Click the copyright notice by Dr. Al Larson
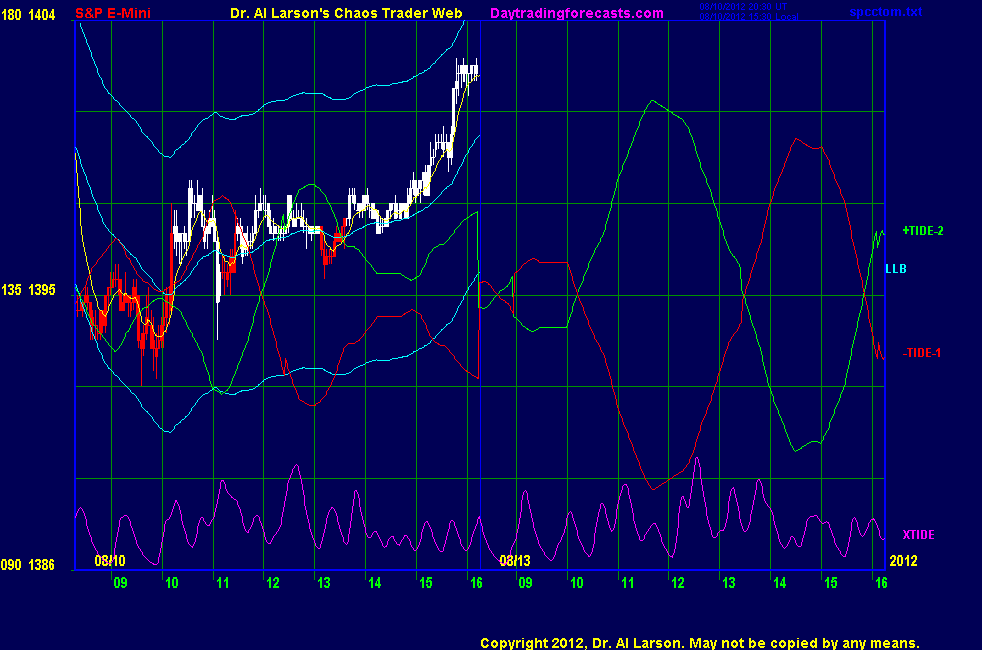The image size is (982, 650). 700,643
